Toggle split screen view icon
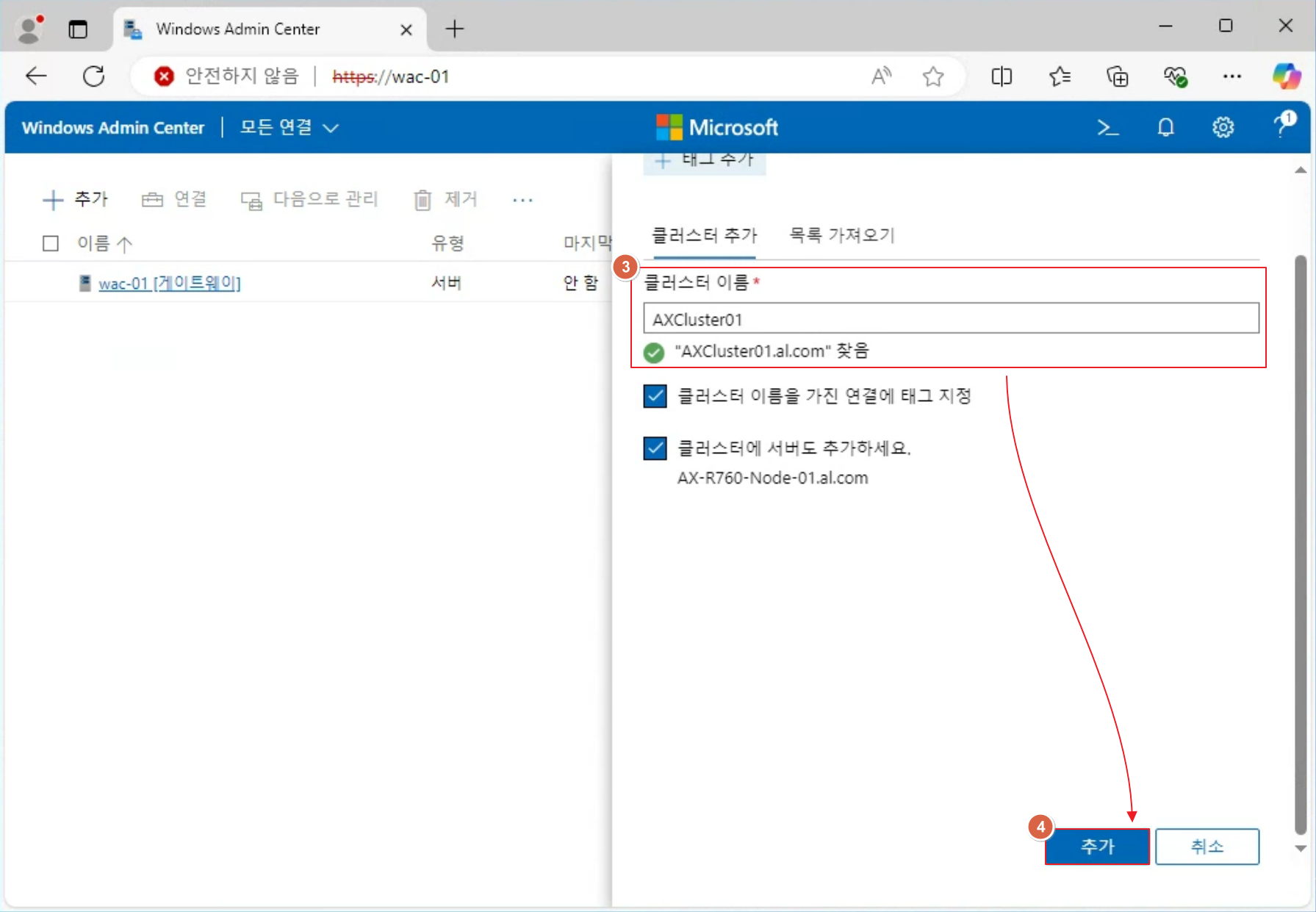This screenshot has height=912, width=1316. (x=1001, y=76)
